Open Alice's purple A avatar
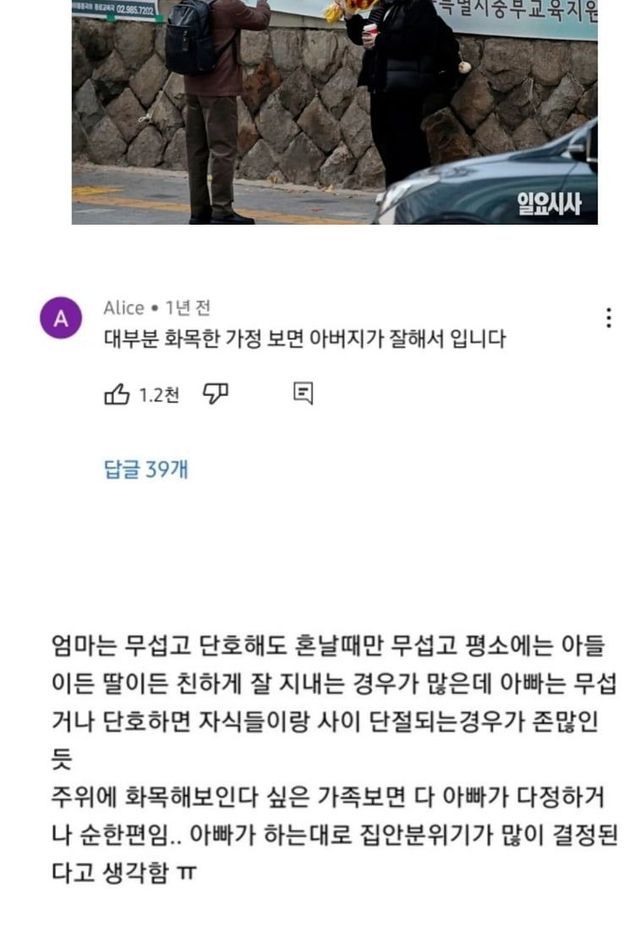 tap(61, 318)
